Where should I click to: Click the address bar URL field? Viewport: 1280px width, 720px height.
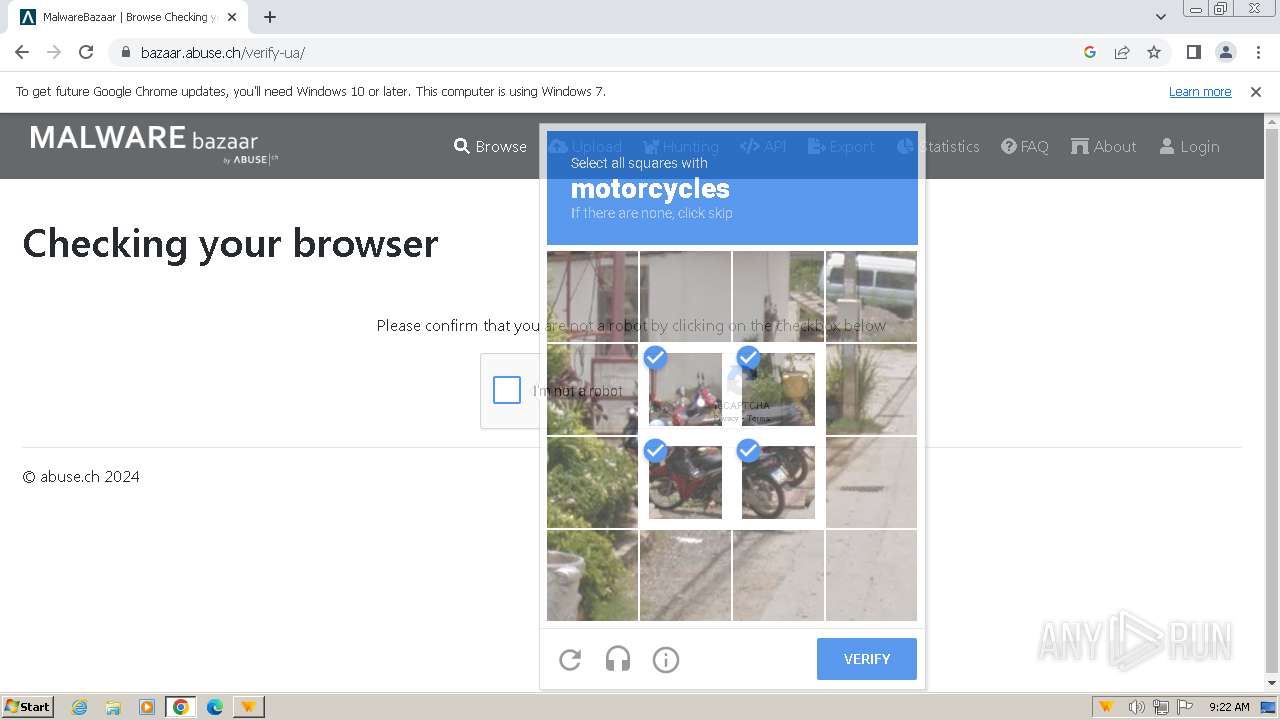pos(600,52)
